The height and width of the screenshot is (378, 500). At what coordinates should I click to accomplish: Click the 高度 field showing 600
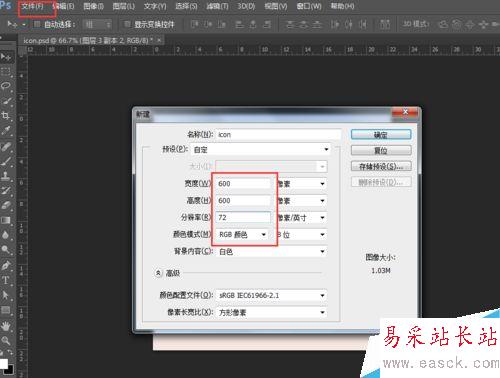point(243,201)
